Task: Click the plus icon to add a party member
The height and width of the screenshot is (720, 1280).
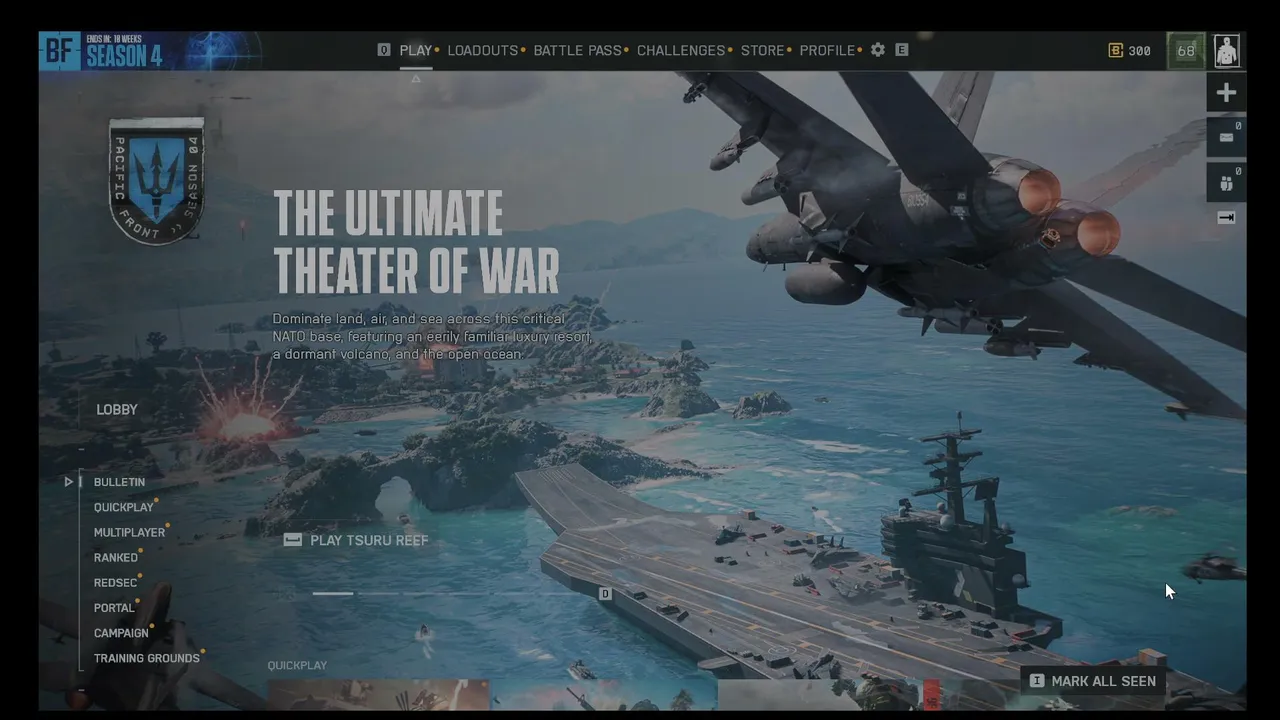Action: coord(1226,93)
